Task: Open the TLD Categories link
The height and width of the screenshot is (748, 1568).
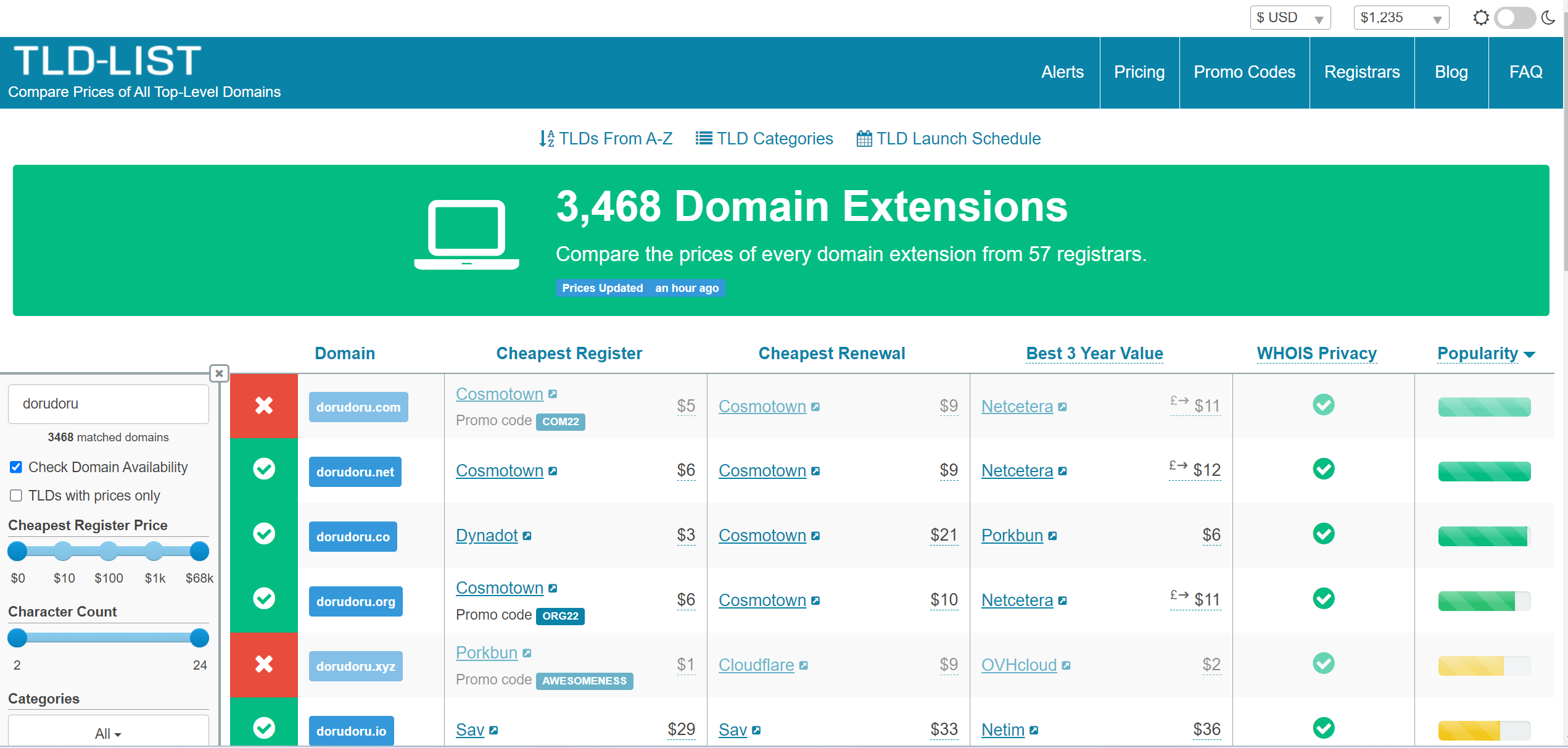Action: [x=764, y=139]
